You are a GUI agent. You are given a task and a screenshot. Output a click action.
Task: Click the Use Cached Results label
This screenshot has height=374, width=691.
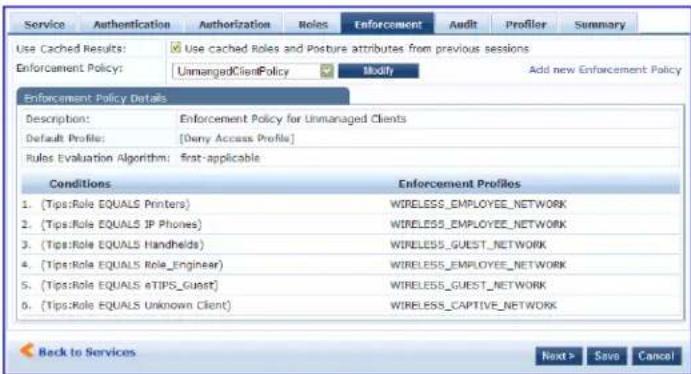[x=71, y=48]
